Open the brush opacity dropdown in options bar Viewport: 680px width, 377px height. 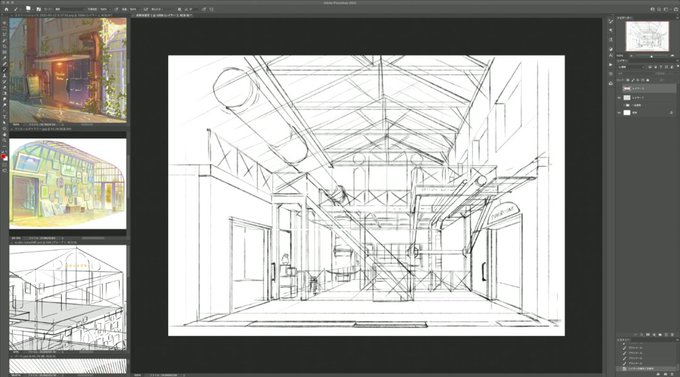click(x=110, y=9)
